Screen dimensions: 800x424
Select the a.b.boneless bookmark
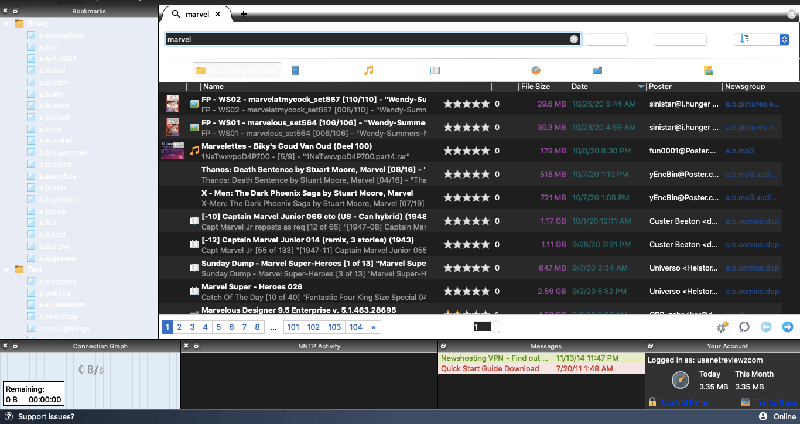(x=61, y=35)
